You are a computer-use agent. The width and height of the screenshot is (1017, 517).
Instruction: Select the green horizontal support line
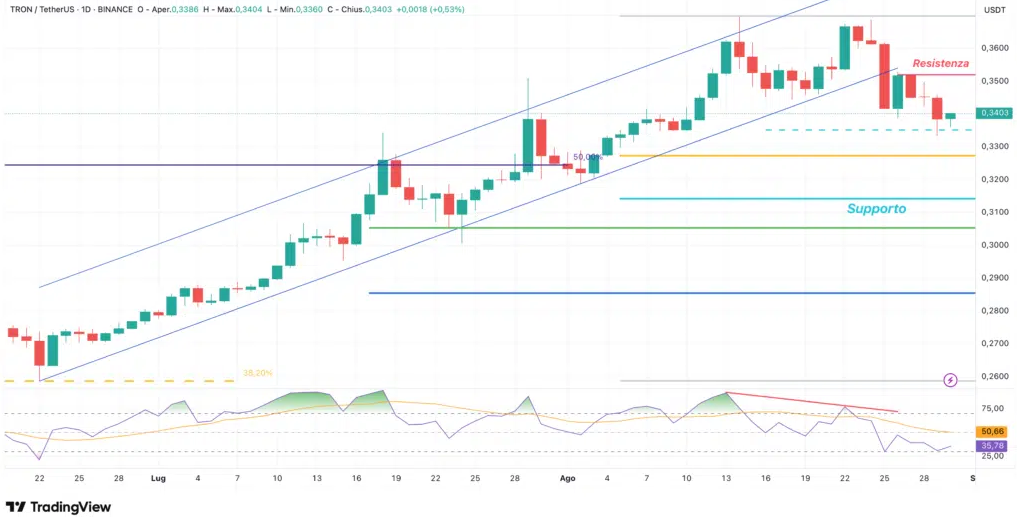click(669, 228)
